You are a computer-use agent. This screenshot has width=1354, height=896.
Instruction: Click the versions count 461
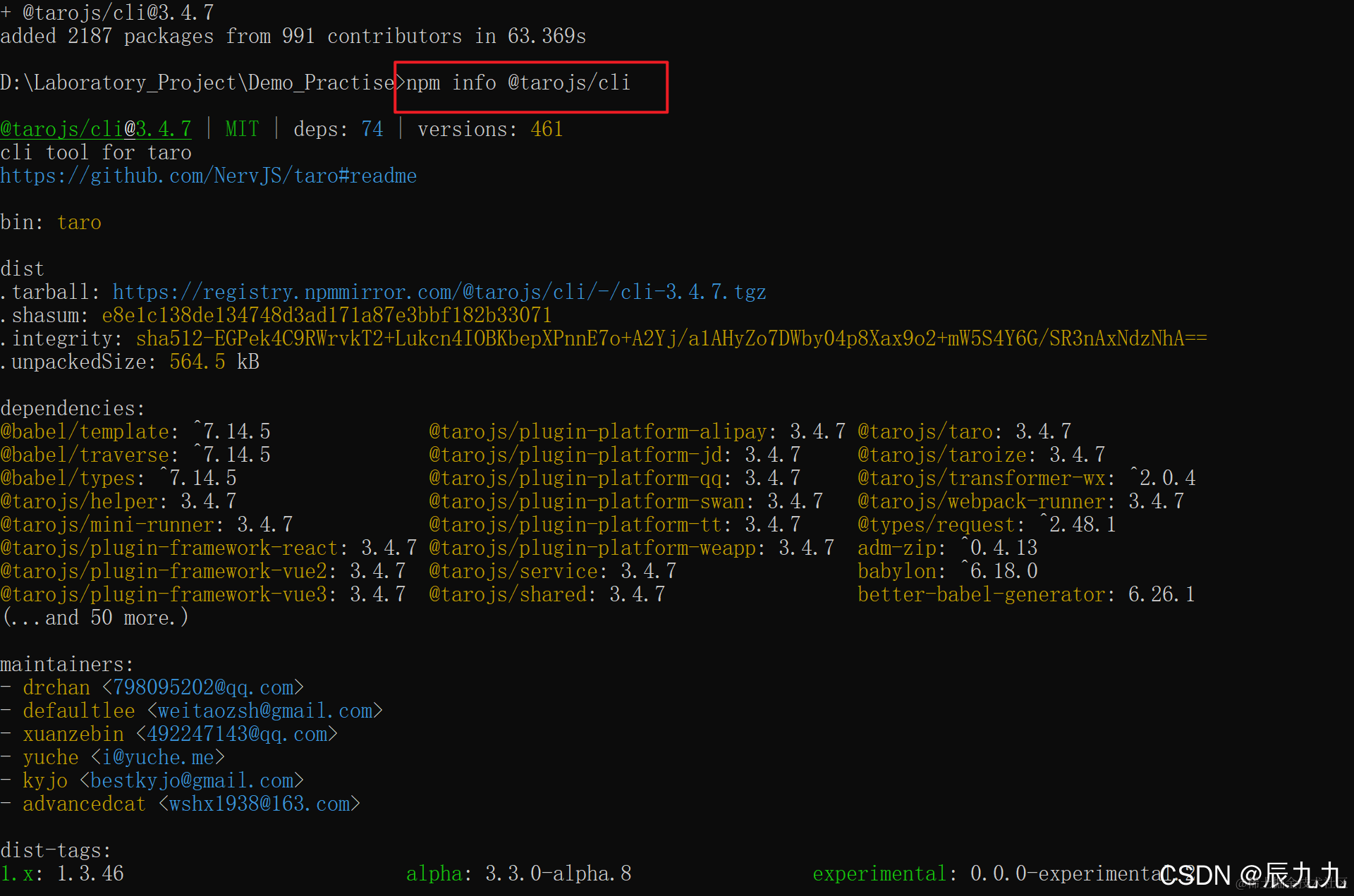[x=547, y=129]
